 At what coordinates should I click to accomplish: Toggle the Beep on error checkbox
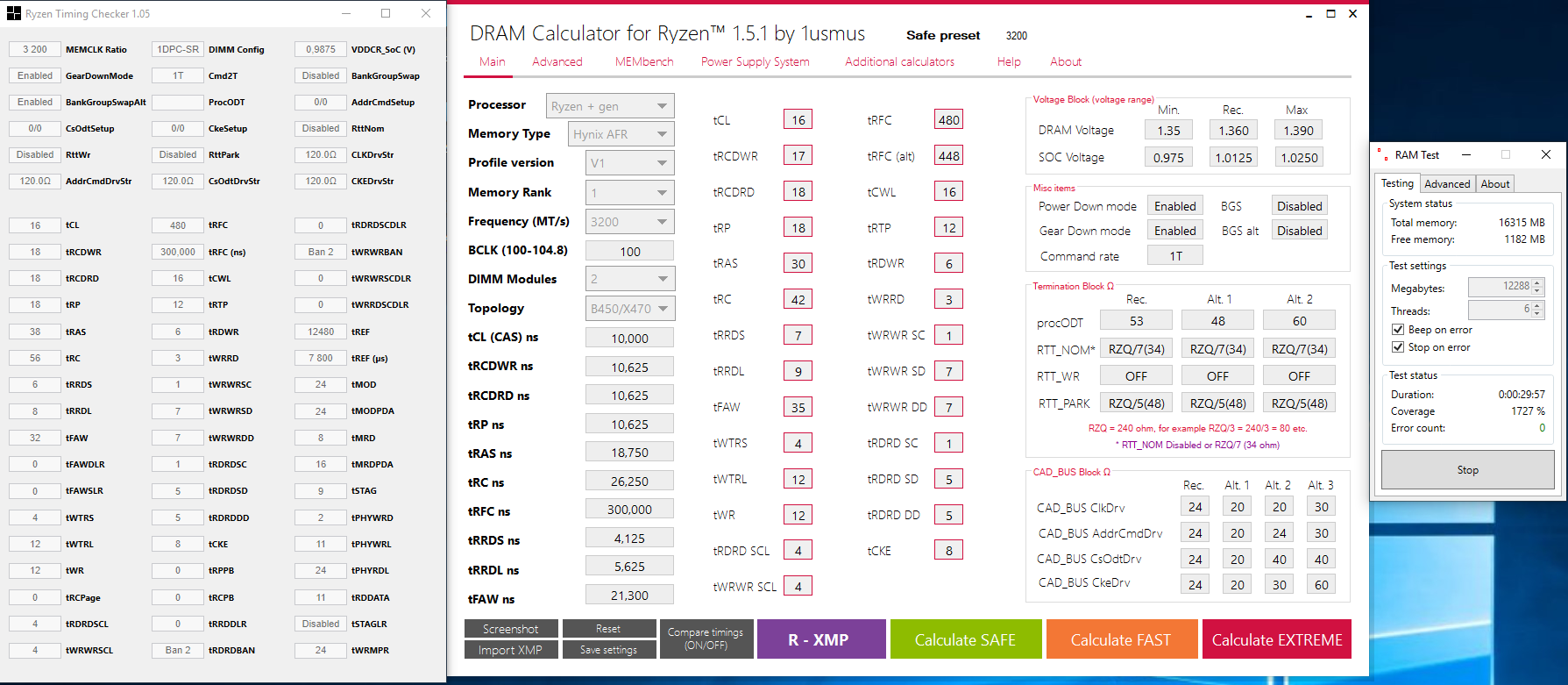(x=1398, y=330)
